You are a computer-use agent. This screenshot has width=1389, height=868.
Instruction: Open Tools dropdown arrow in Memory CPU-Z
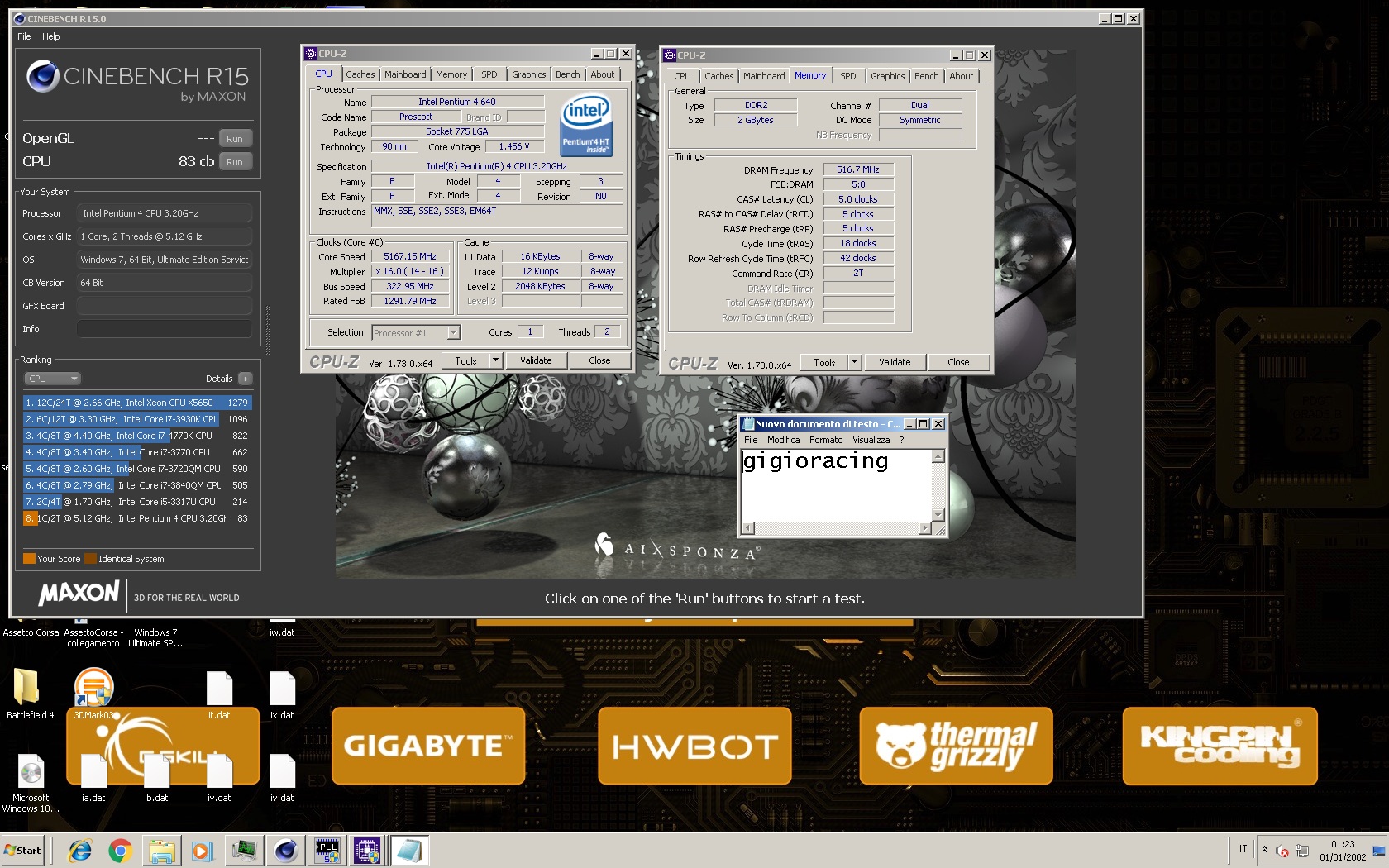tap(854, 362)
